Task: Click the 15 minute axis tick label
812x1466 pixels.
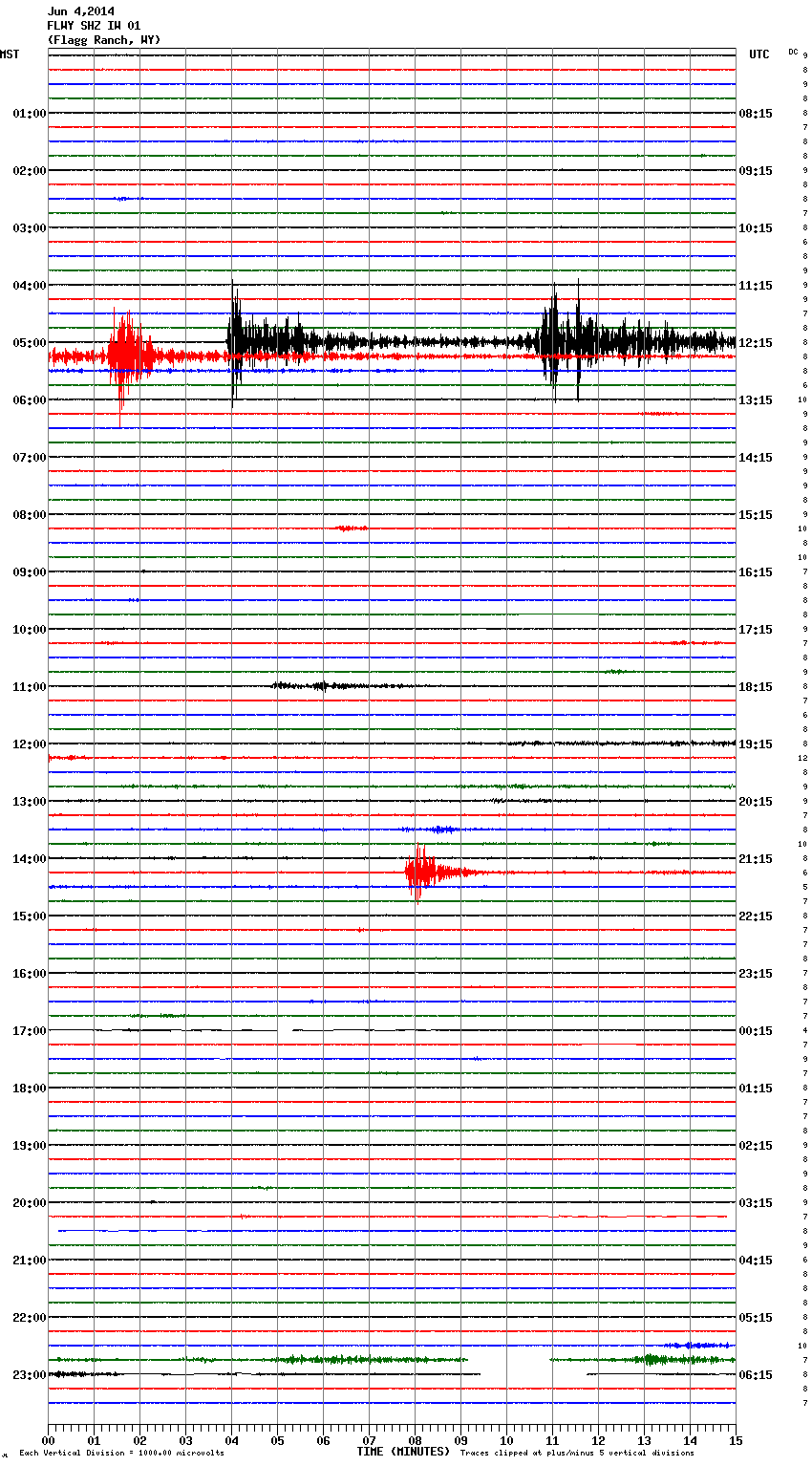Action: pos(736,1441)
